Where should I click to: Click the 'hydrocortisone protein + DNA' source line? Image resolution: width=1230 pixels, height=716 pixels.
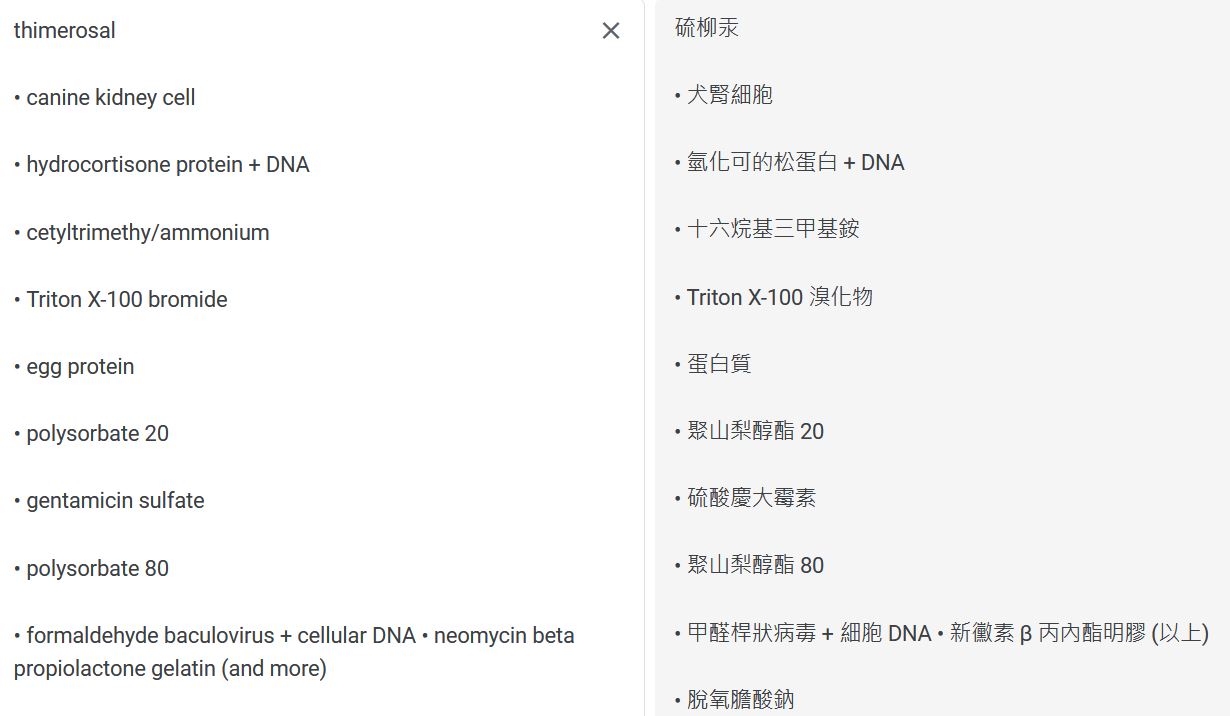167,165
